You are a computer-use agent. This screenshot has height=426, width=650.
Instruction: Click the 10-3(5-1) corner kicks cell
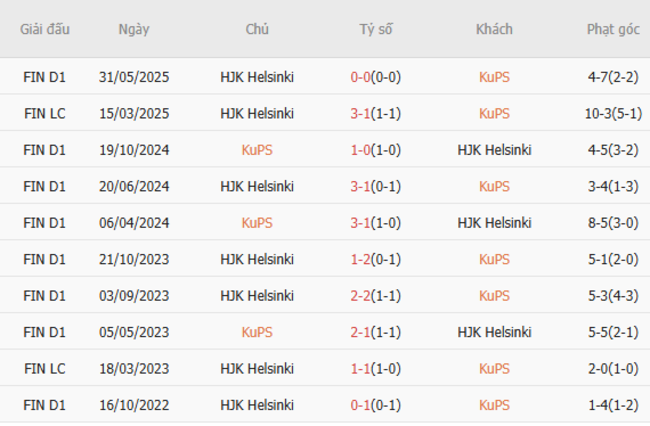(x=613, y=113)
